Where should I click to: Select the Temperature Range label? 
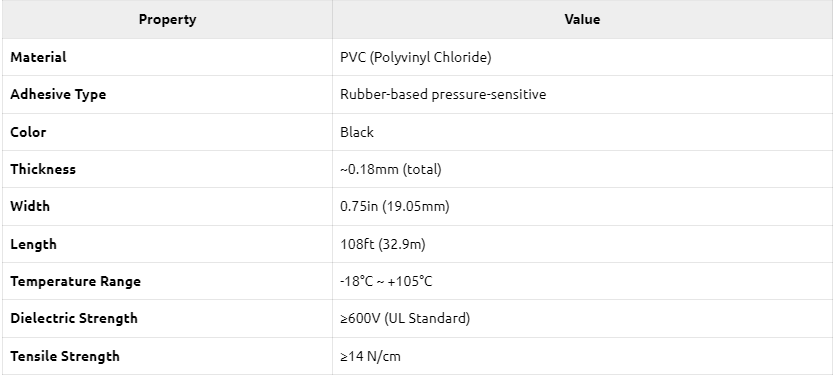(75, 281)
